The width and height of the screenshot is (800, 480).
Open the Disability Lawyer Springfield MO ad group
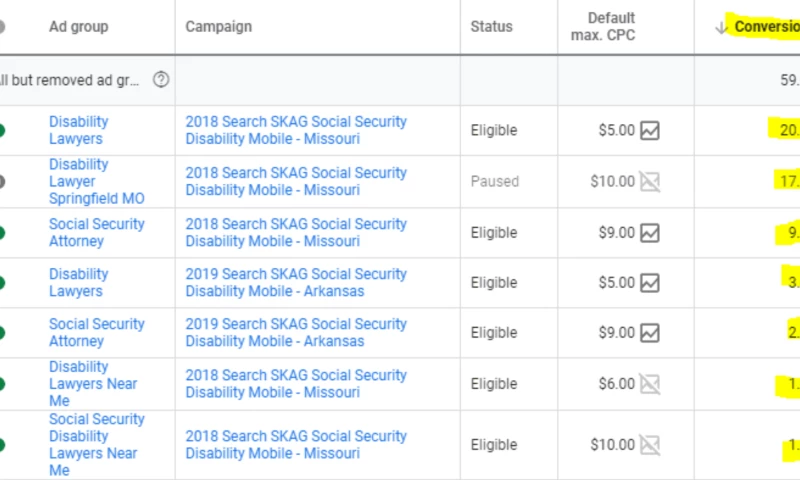click(x=96, y=182)
